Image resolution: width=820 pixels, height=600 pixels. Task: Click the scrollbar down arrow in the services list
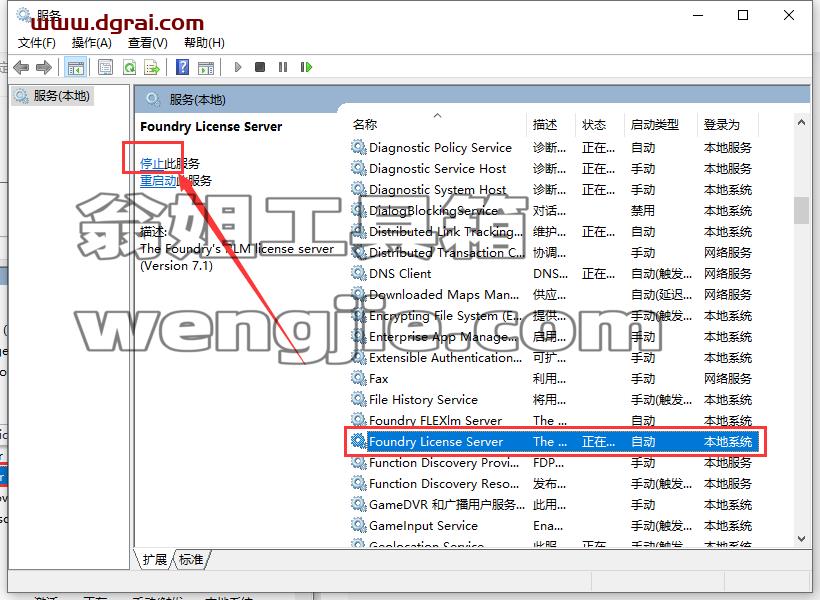[x=801, y=539]
